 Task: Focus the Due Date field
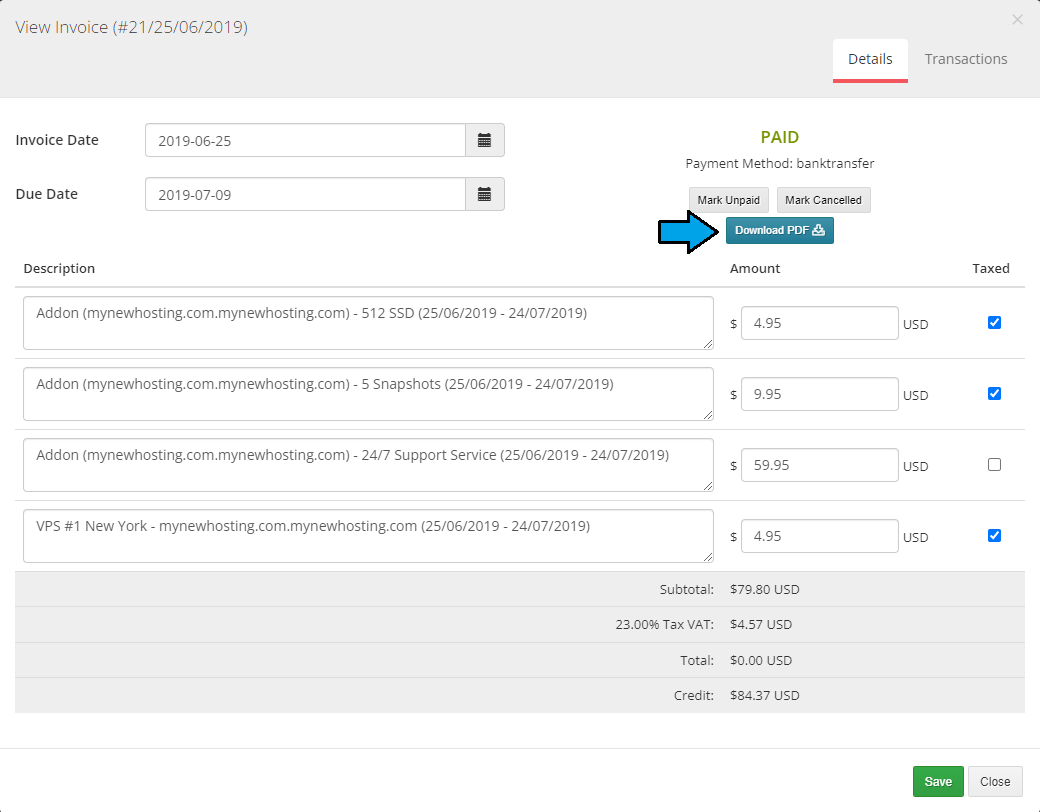(305, 194)
